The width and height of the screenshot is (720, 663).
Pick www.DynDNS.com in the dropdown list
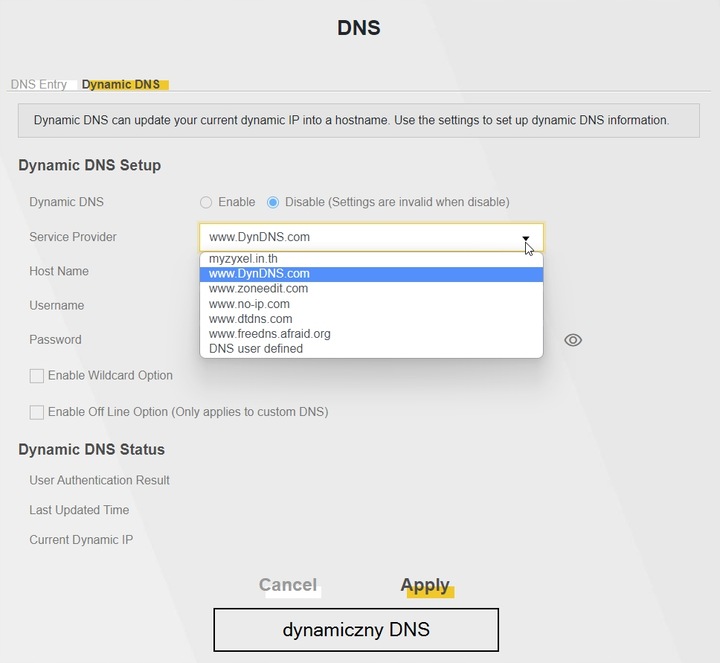pyautogui.click(x=259, y=273)
